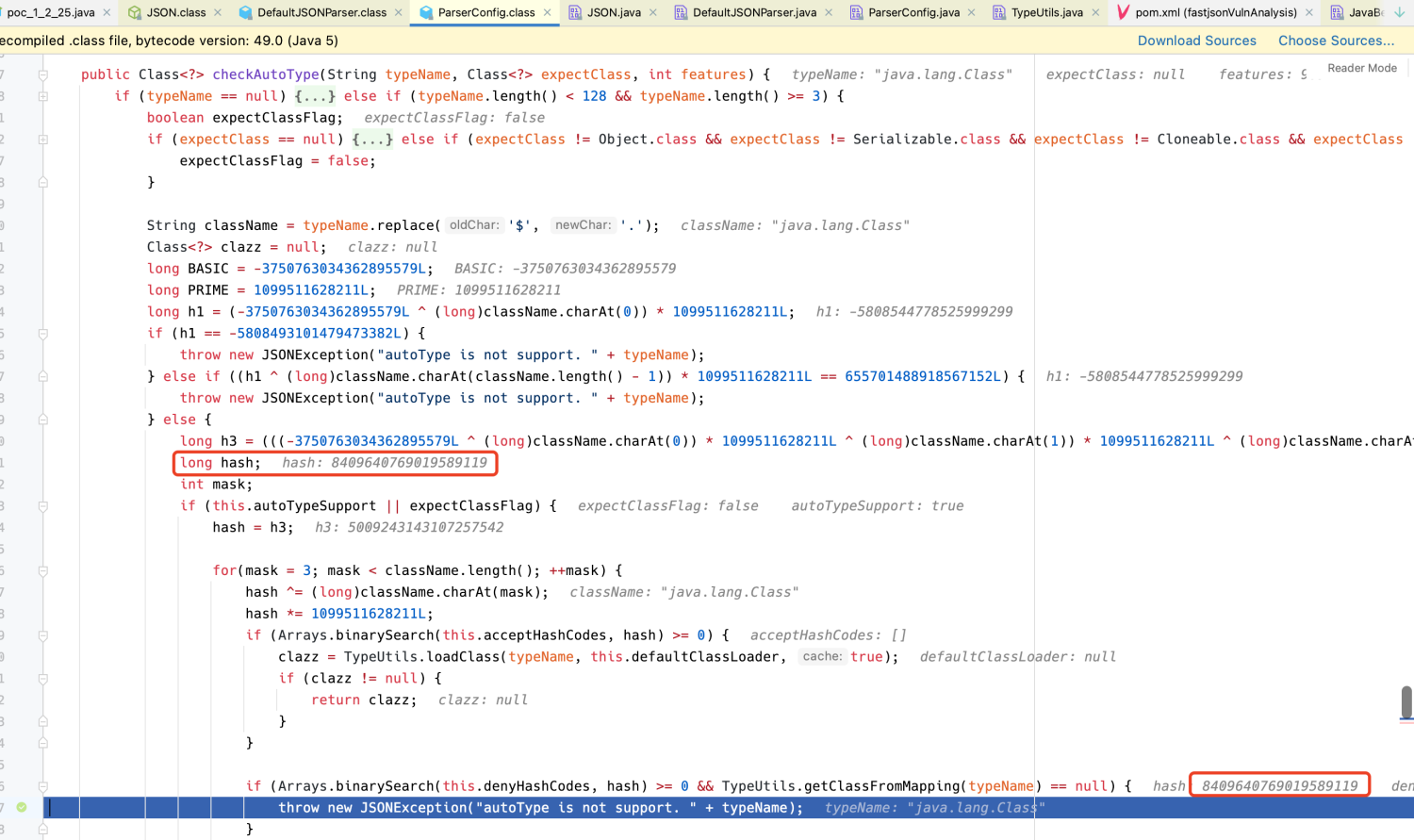Image resolution: width=1414 pixels, height=840 pixels.
Task: Click the Choose Sources... link
Action: pos(1336,41)
